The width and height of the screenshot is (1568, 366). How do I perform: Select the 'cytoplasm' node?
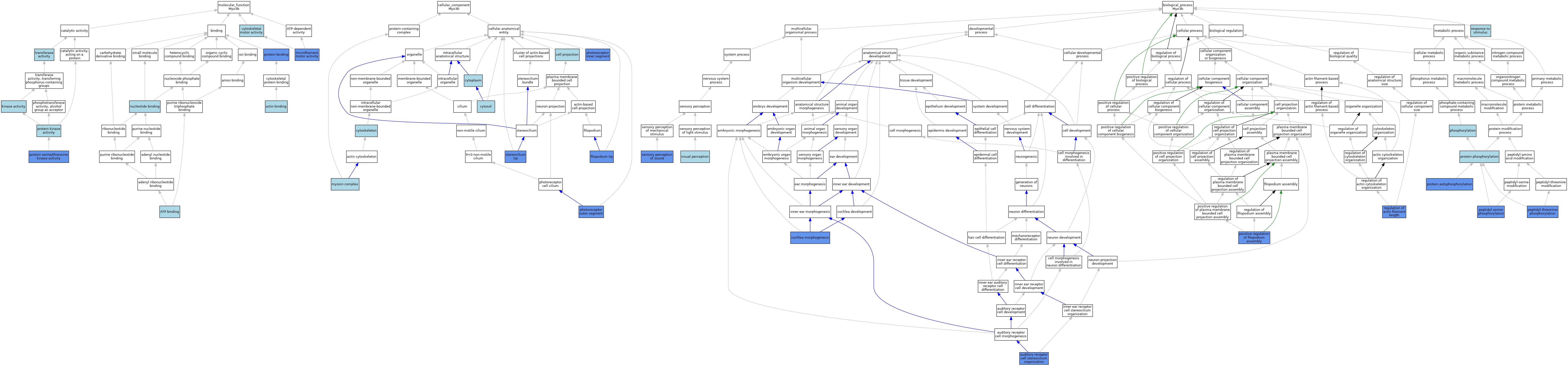point(473,80)
